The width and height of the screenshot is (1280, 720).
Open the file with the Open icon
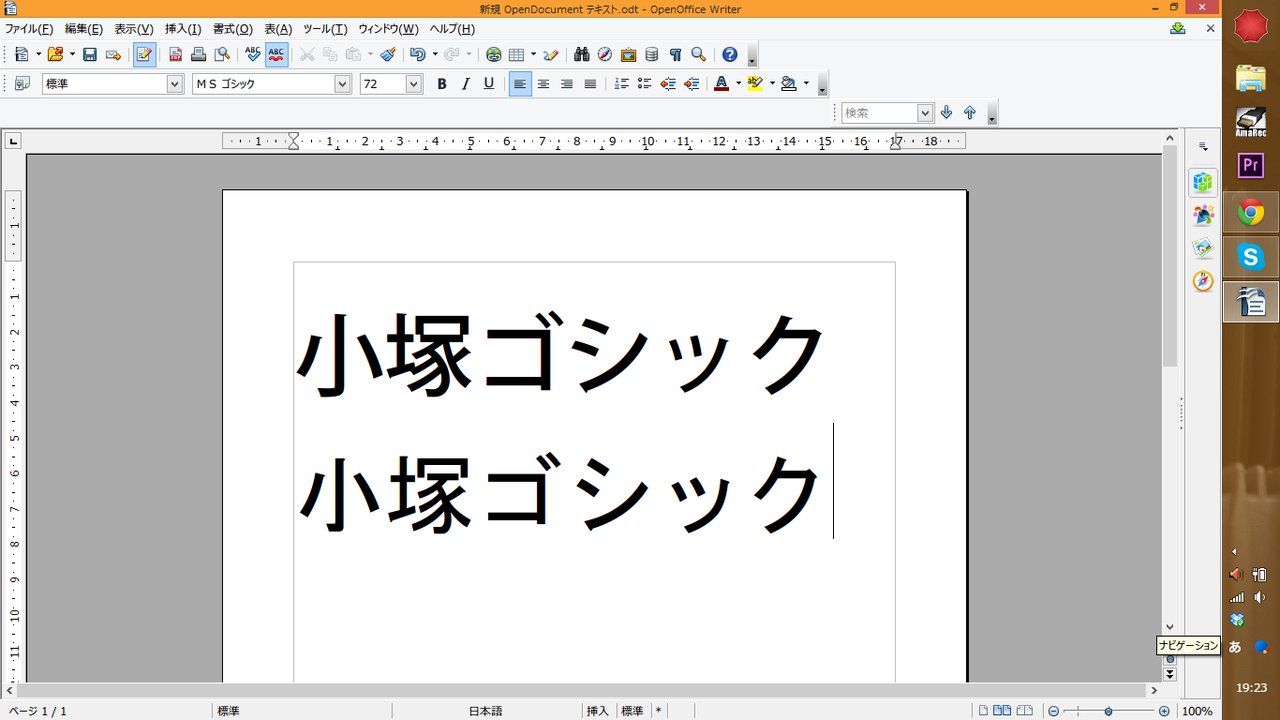(x=55, y=55)
